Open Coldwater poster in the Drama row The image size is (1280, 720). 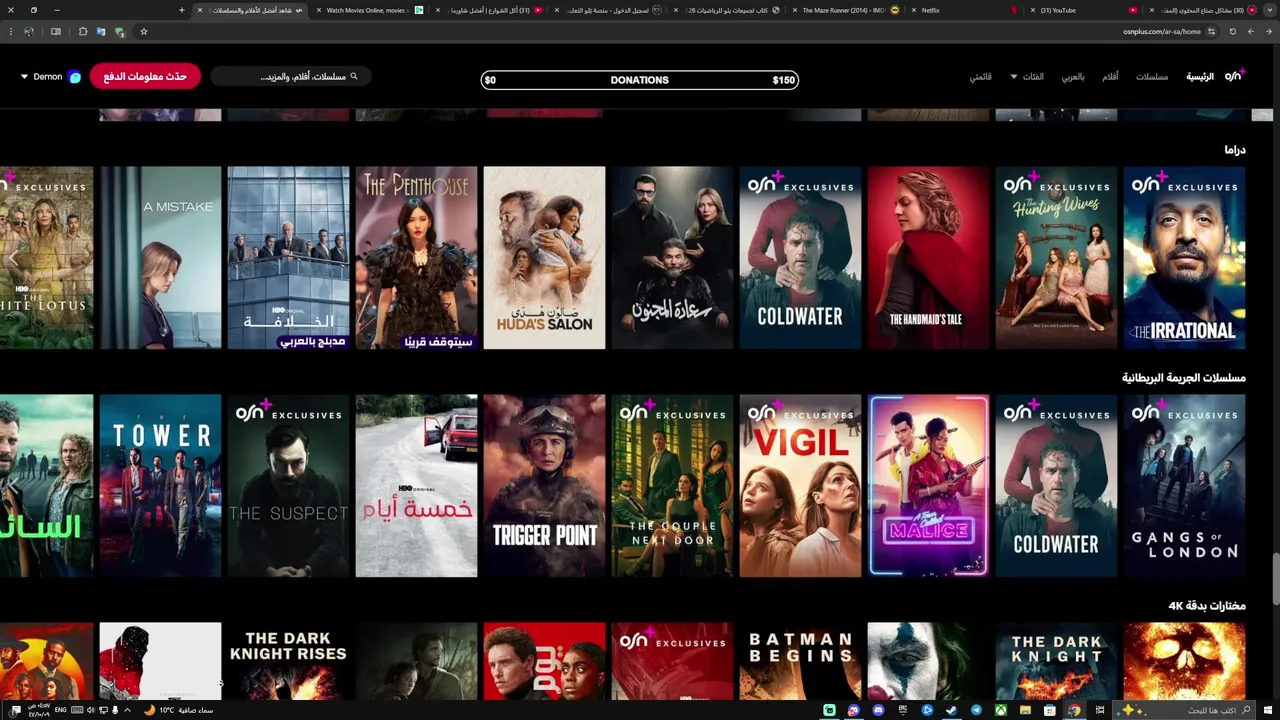(x=800, y=258)
